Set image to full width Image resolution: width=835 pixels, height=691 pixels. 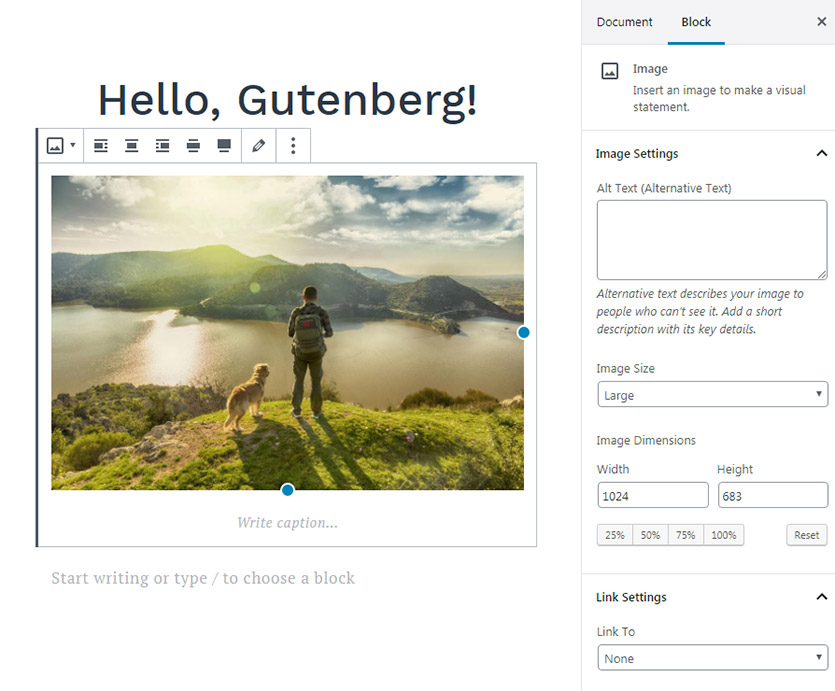[x=224, y=145]
